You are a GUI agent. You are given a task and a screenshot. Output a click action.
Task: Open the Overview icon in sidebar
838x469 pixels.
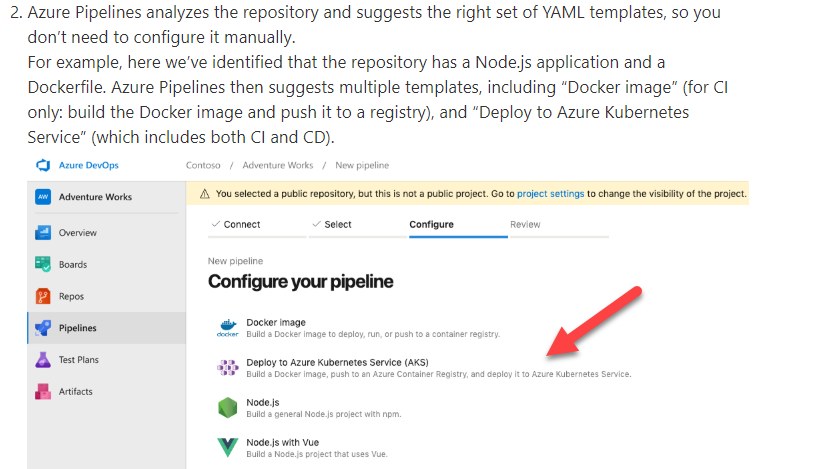point(43,233)
